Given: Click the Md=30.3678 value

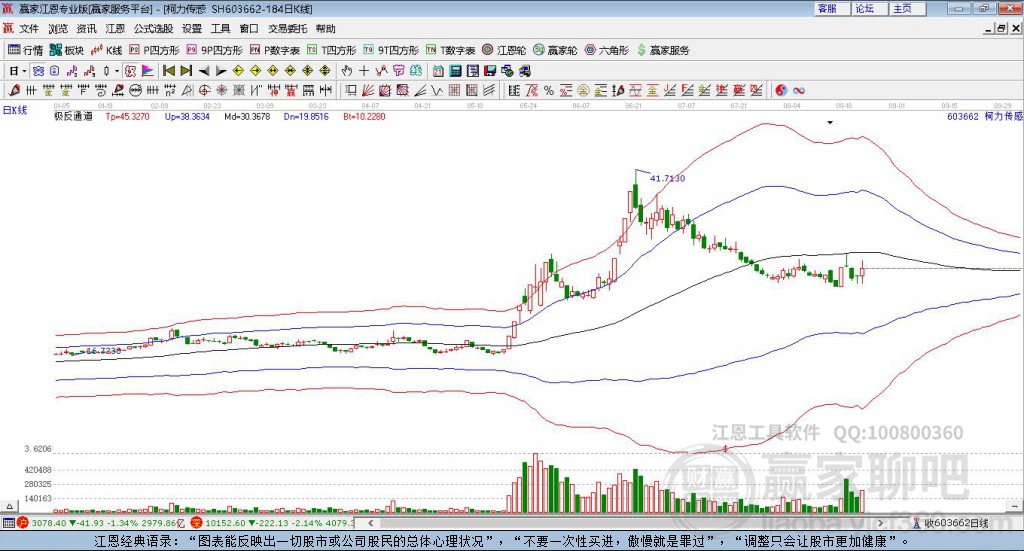Looking at the screenshot, I should pyautogui.click(x=247, y=116).
